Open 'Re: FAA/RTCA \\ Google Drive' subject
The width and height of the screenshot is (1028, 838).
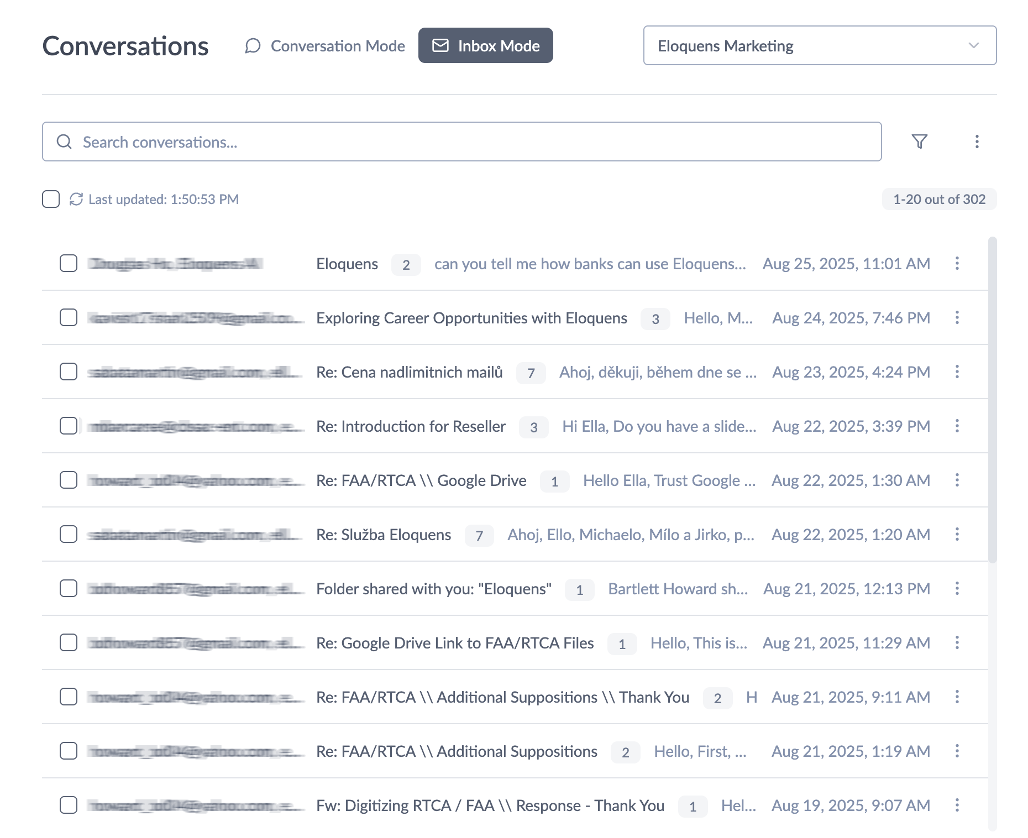(421, 481)
